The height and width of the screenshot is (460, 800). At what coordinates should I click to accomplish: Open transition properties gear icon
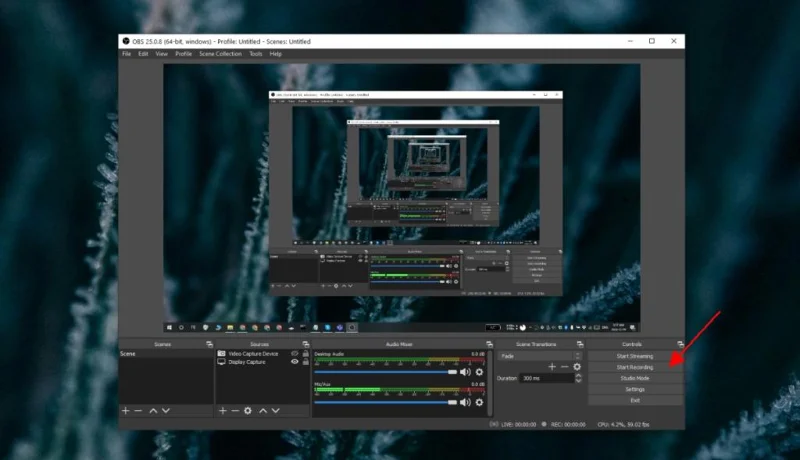(x=577, y=367)
